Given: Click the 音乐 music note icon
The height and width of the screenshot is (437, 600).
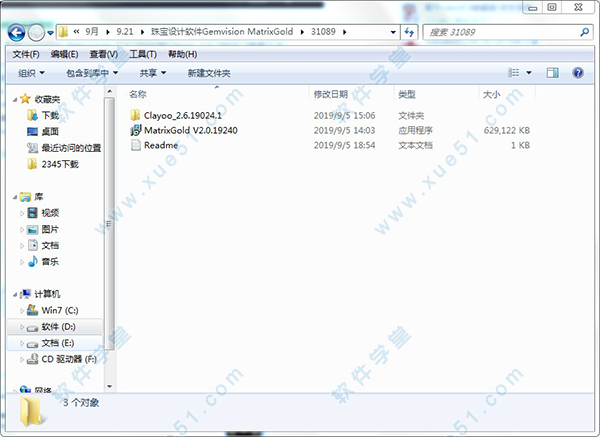Looking at the screenshot, I should pyautogui.click(x=33, y=261).
